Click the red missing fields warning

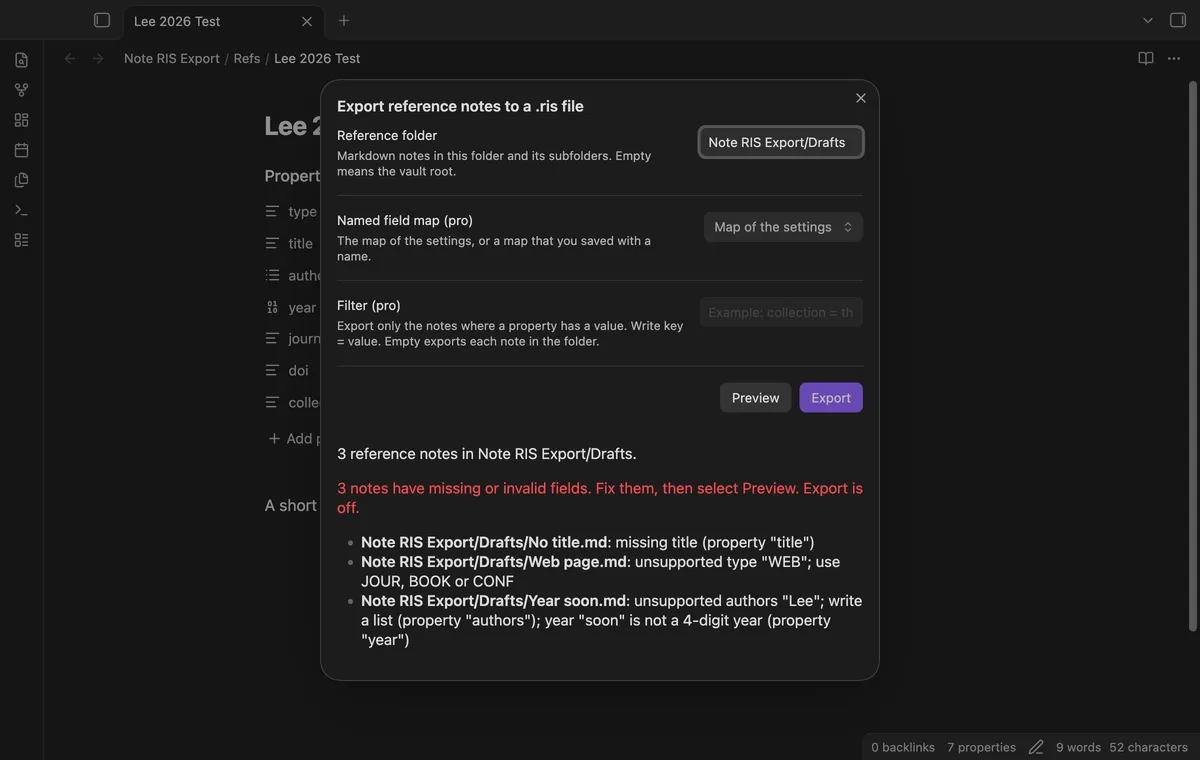(600, 498)
